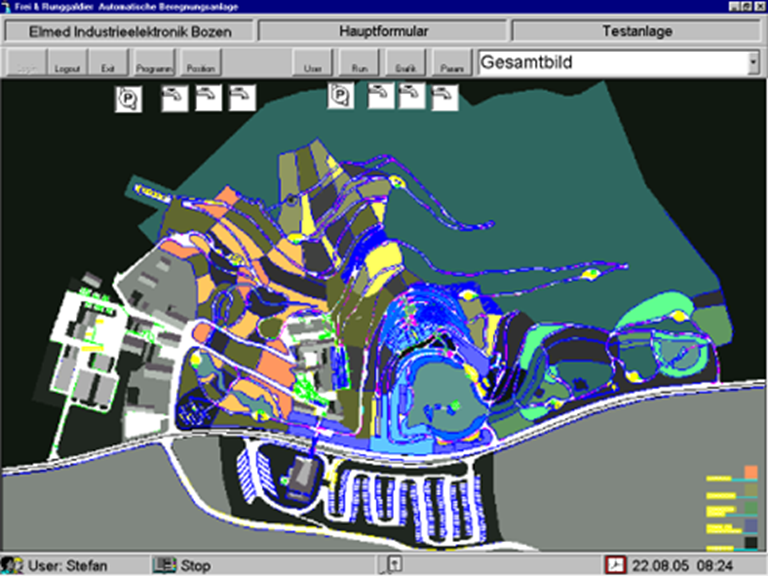Click the blue legend color swatch
This screenshot has width=768, height=576.
(x=751, y=526)
